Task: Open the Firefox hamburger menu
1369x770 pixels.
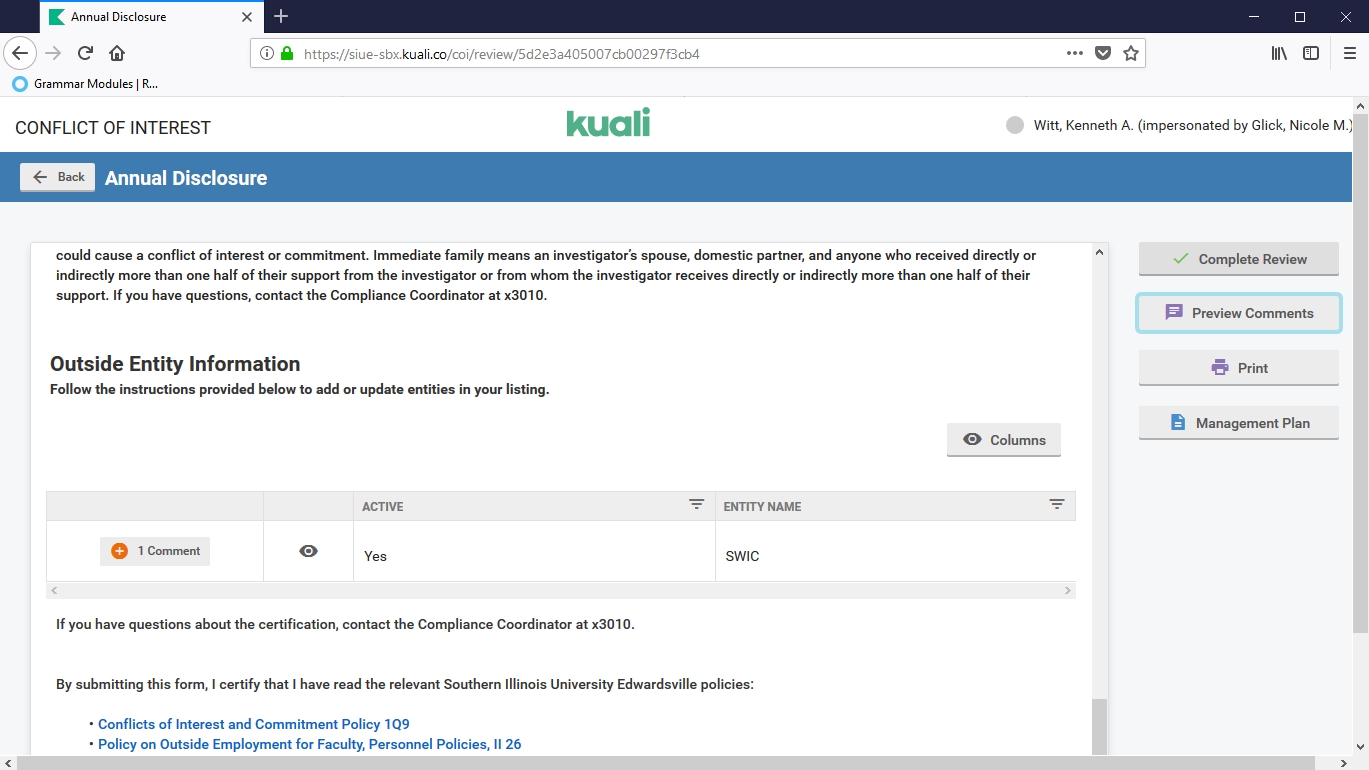Action: pyautogui.click(x=1349, y=53)
